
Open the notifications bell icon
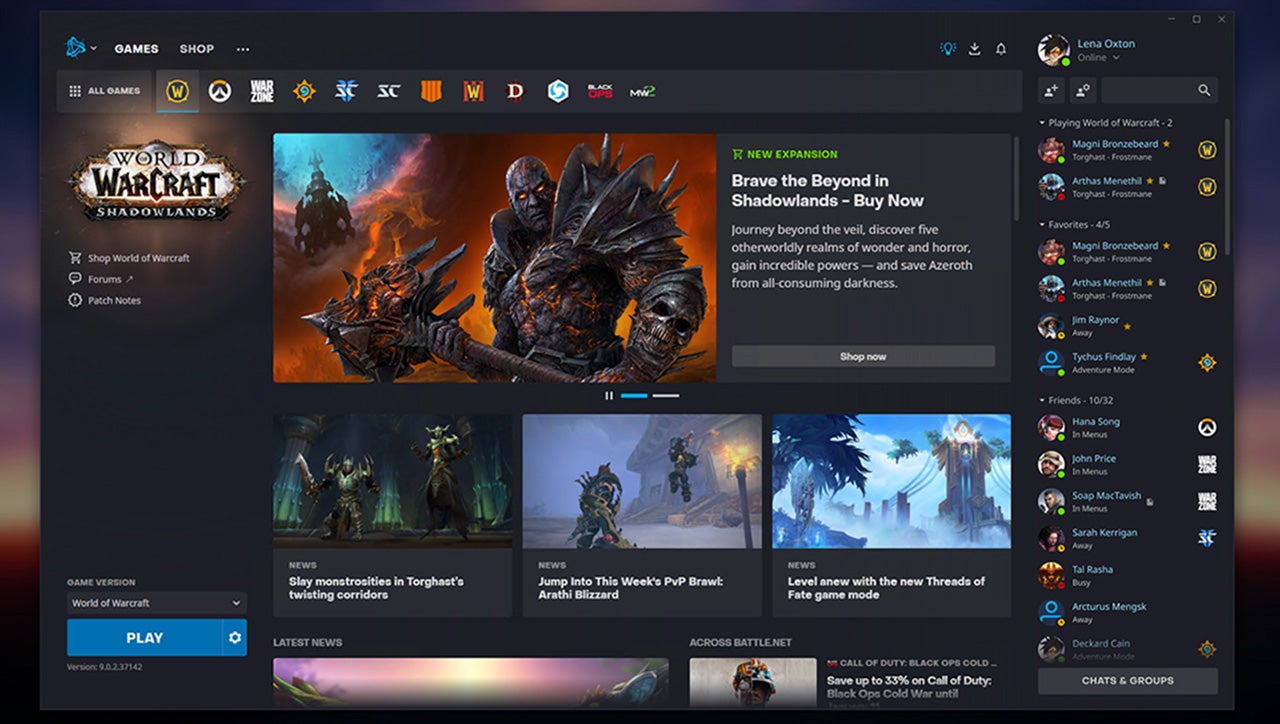(1000, 49)
